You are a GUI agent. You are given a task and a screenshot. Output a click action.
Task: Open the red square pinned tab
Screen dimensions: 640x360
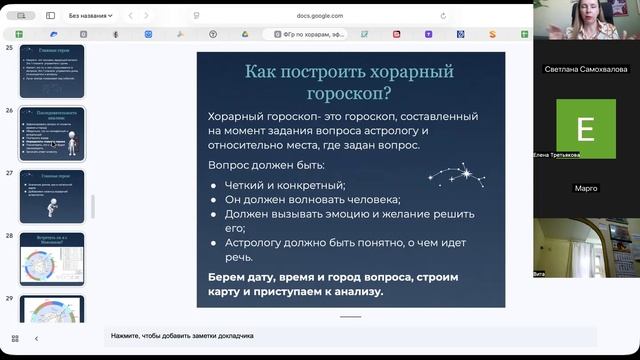click(x=396, y=34)
